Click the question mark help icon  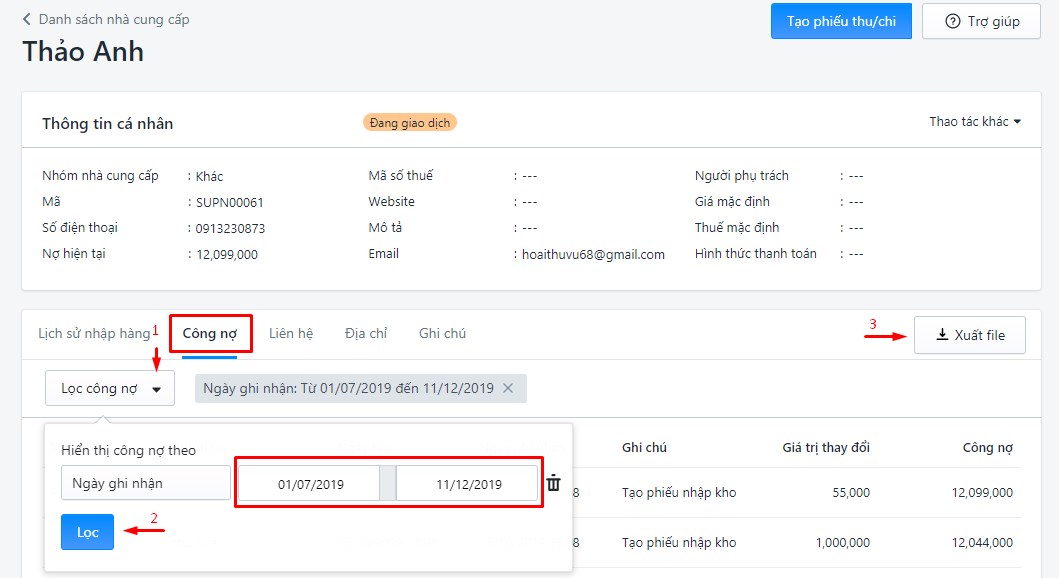(952, 21)
